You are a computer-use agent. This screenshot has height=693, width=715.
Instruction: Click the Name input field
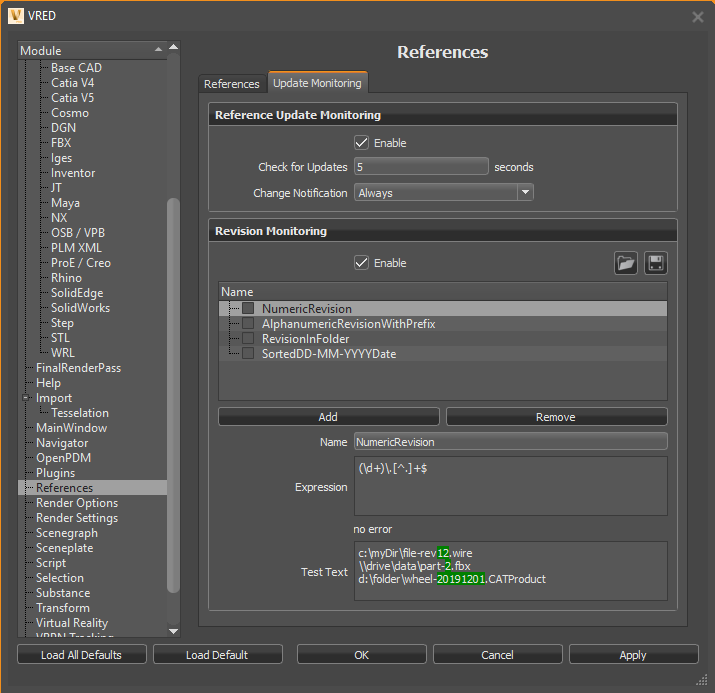pyautogui.click(x=511, y=442)
